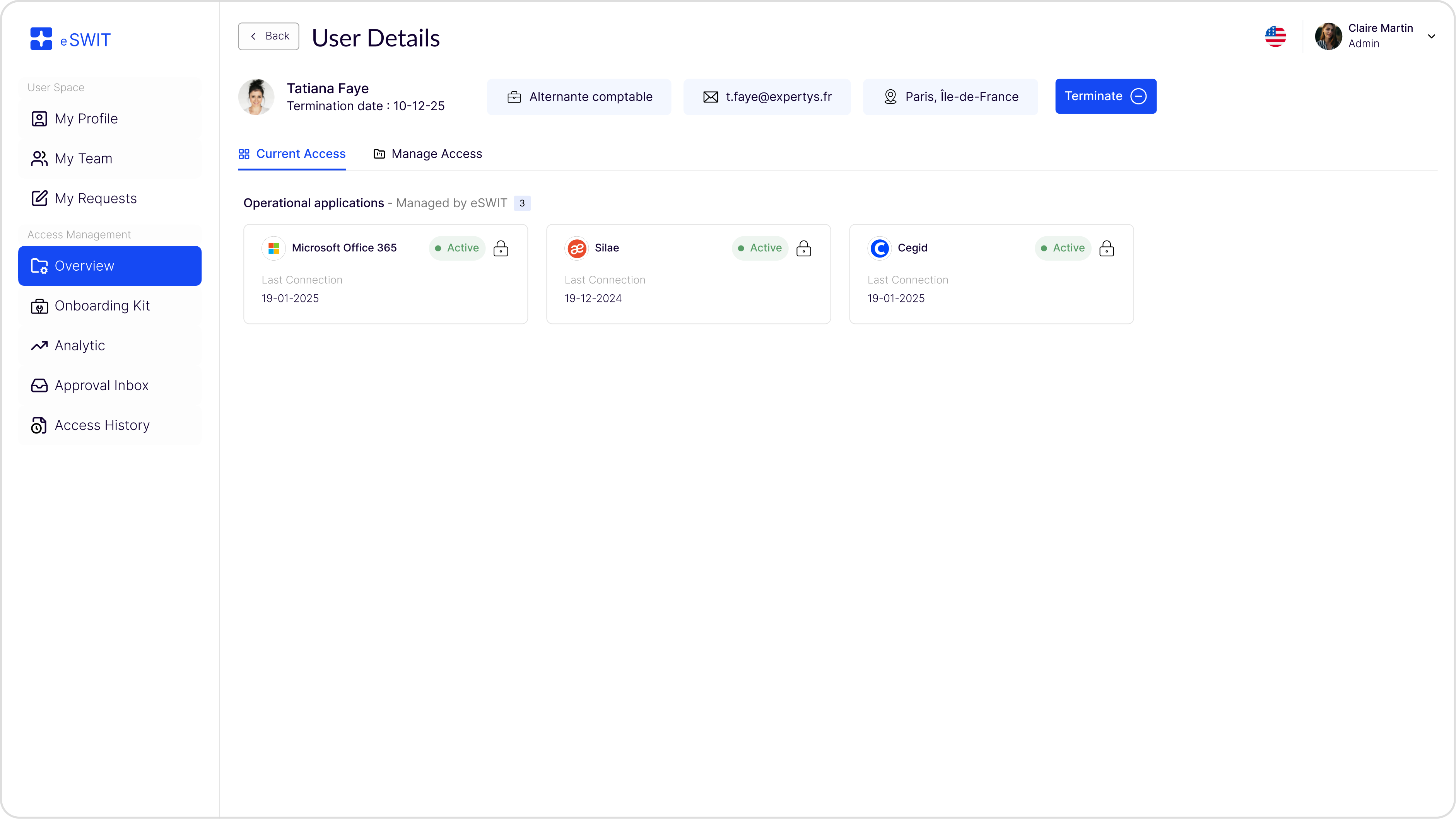Open the Approval Inbox
The width and height of the screenshot is (1456, 819).
tap(102, 386)
